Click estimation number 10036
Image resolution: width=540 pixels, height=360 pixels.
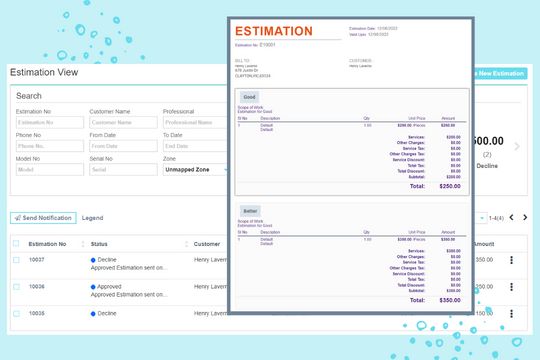pos(37,286)
